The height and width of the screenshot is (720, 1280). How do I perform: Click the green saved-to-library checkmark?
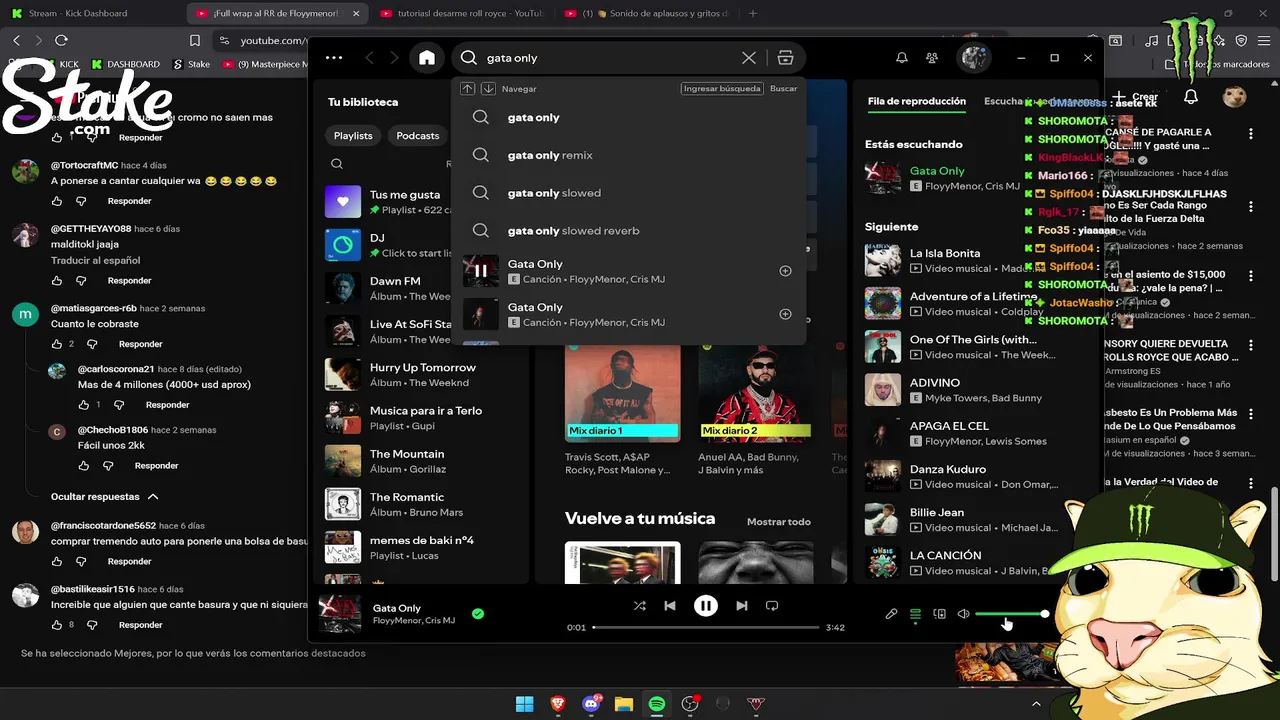[478, 614]
